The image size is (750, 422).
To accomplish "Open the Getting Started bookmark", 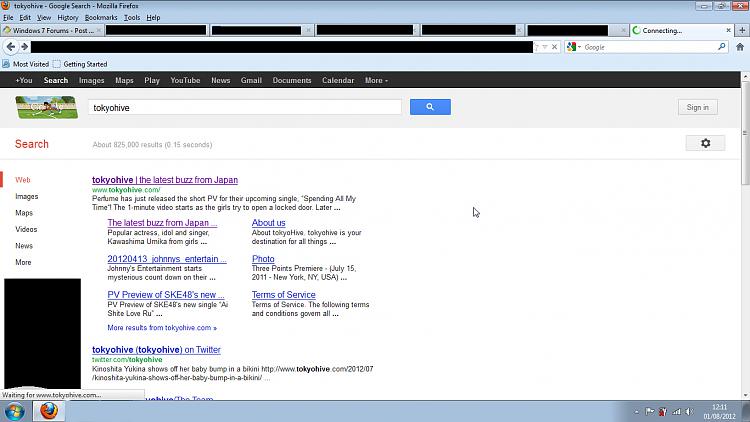I will pos(80,64).
